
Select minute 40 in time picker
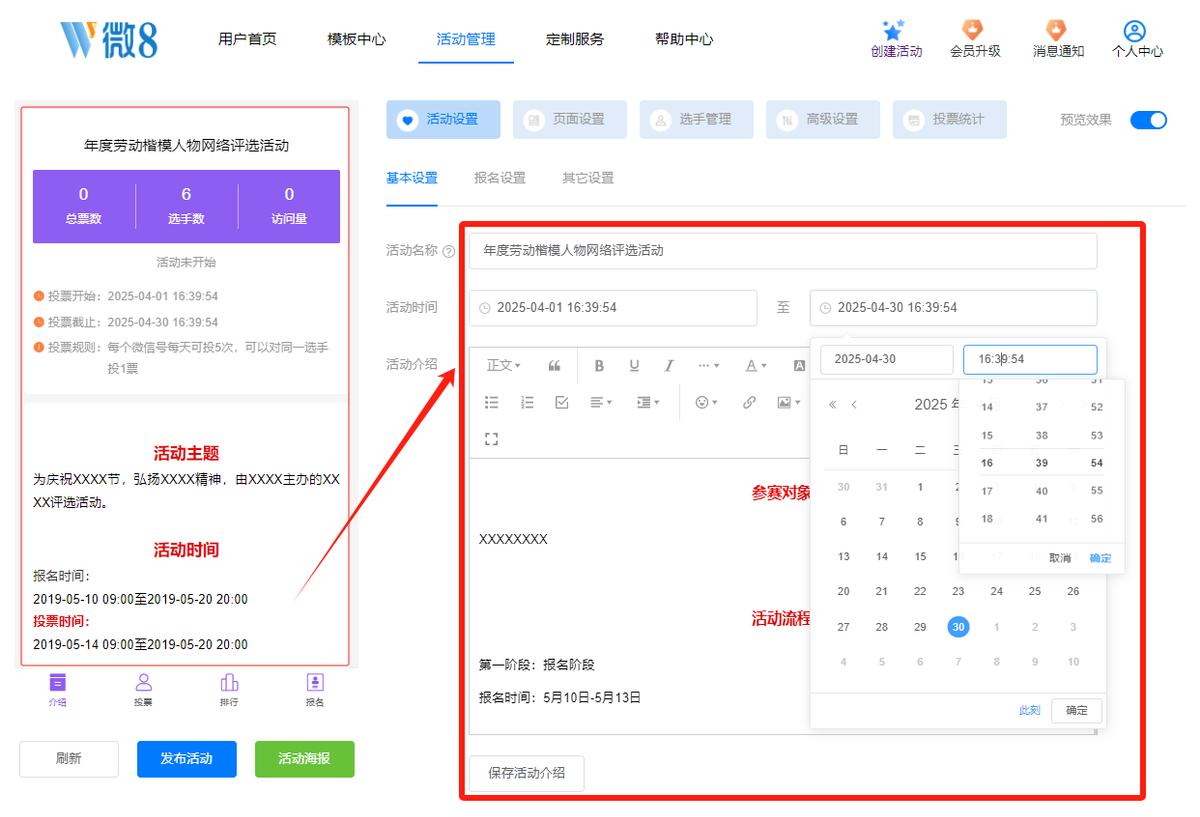[1042, 491]
